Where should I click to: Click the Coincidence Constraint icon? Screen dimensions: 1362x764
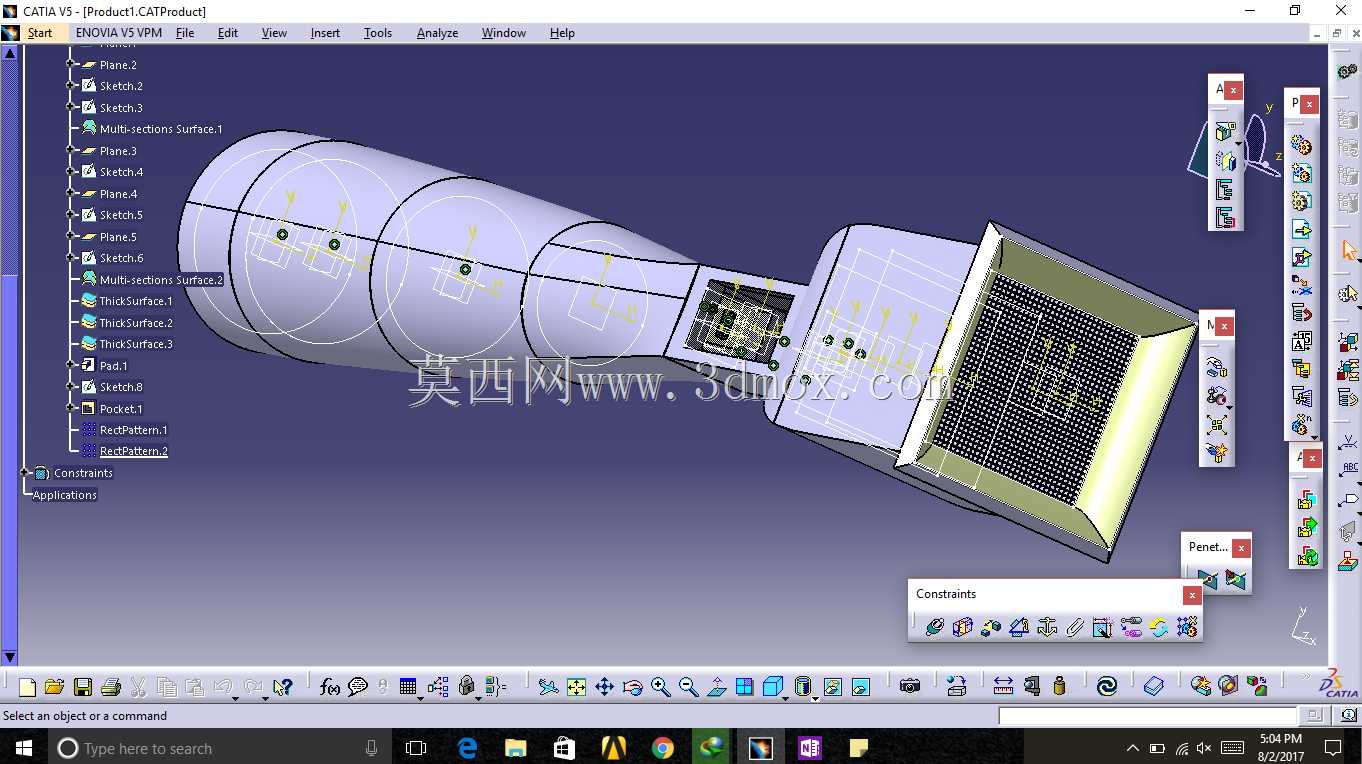934,627
